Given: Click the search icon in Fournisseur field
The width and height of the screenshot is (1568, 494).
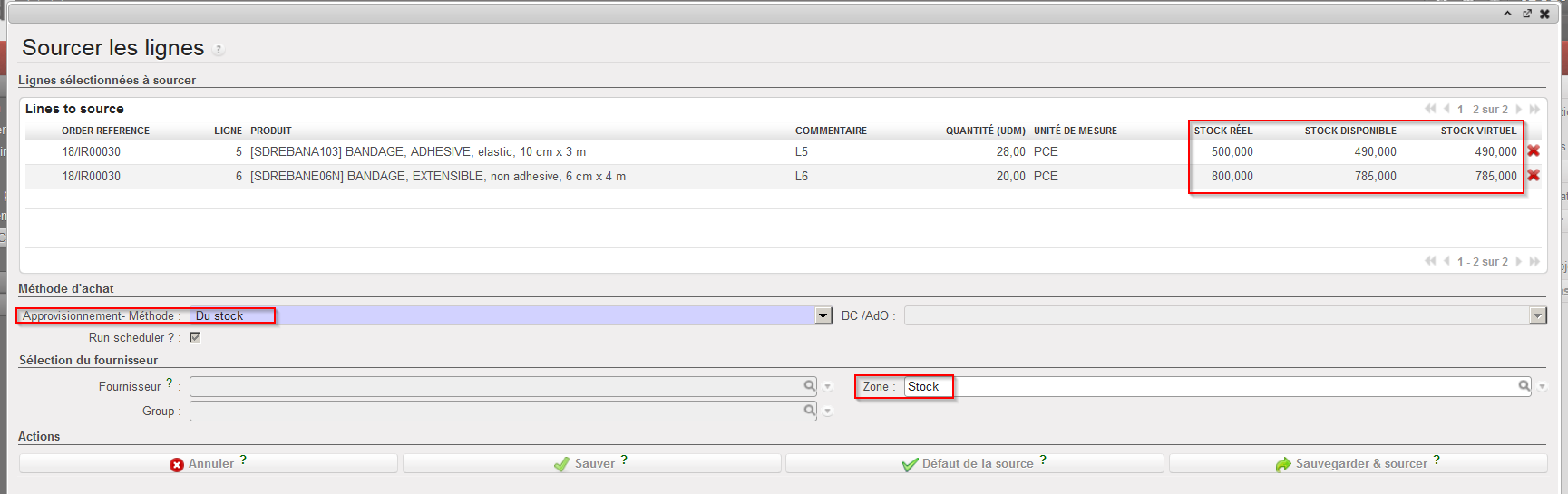Looking at the screenshot, I should [809, 386].
